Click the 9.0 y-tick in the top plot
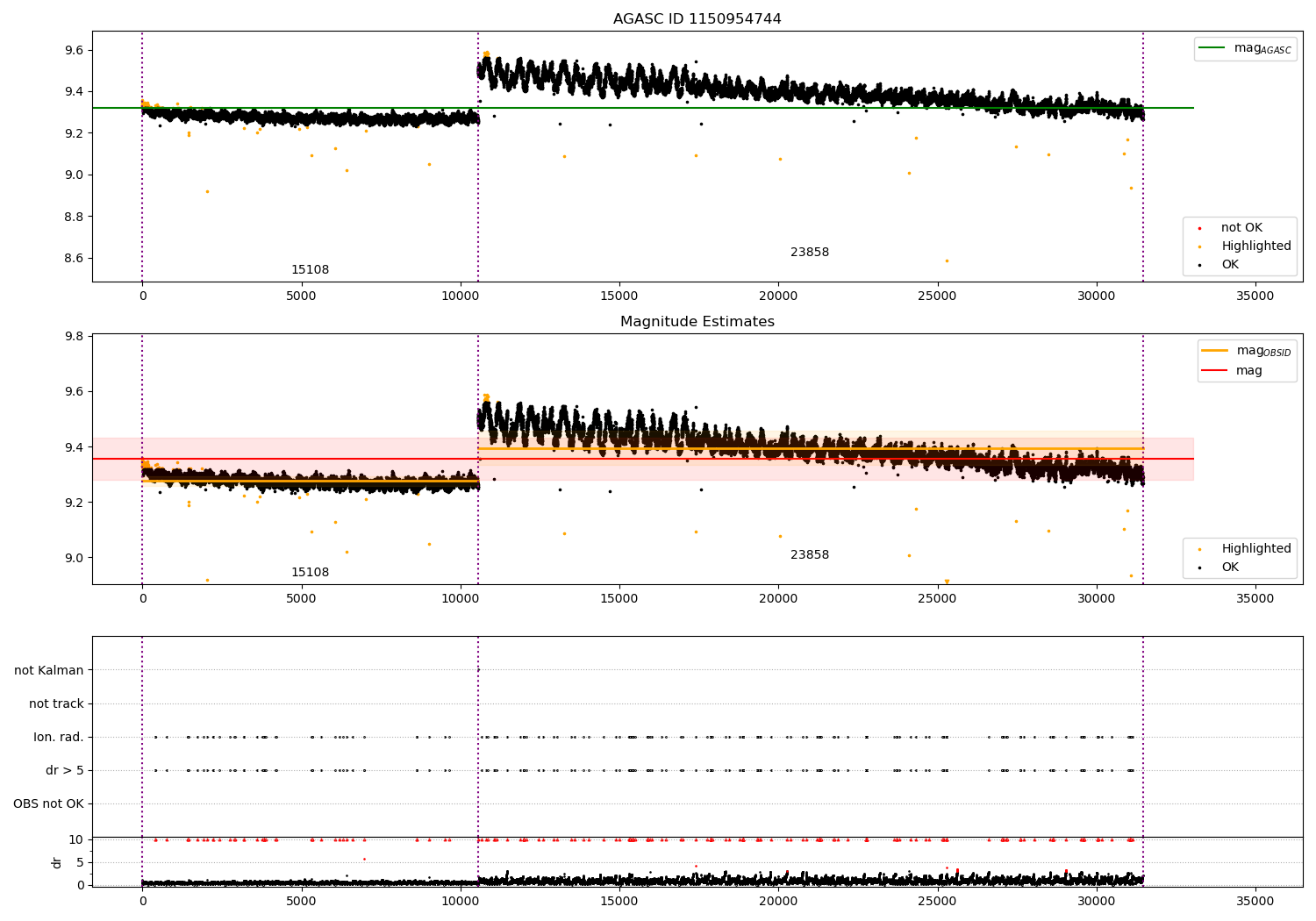1316x921 pixels. 74,175
